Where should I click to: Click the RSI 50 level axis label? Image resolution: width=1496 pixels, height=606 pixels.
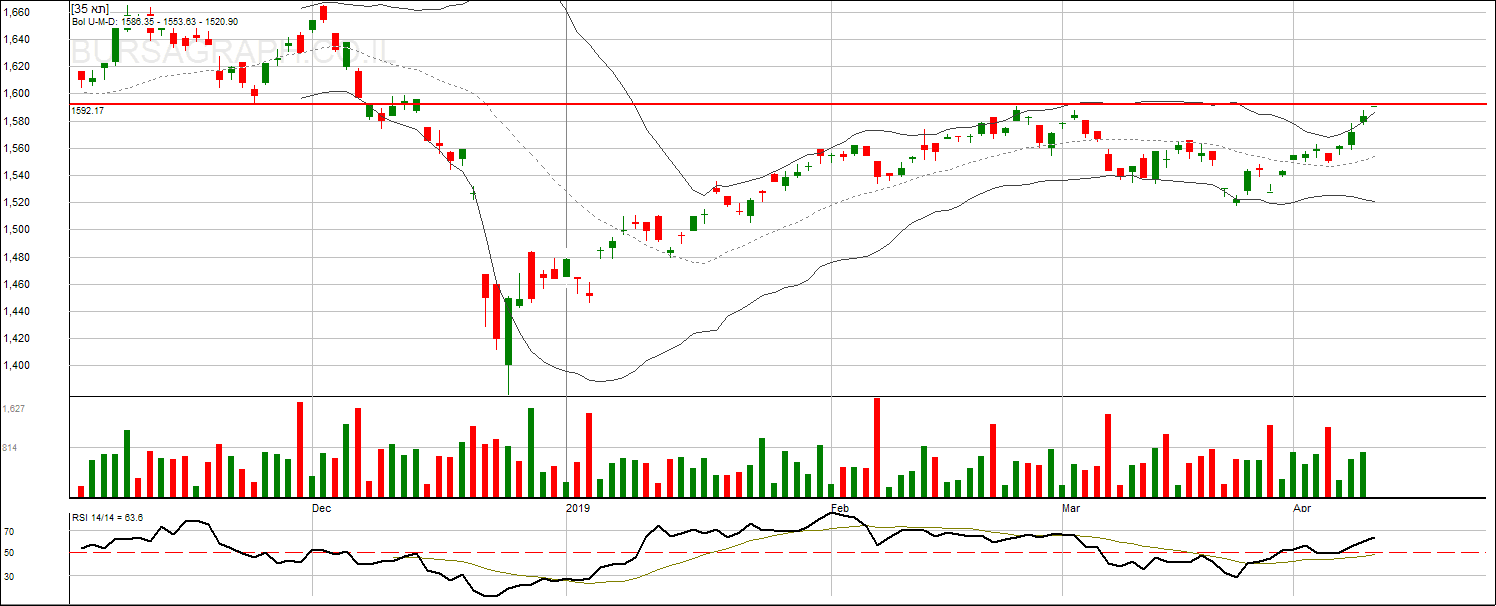point(8,552)
